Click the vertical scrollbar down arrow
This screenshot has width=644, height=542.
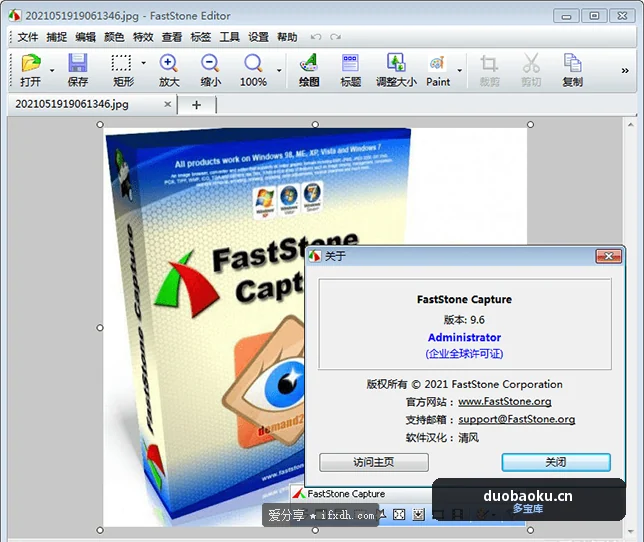click(x=631, y=532)
